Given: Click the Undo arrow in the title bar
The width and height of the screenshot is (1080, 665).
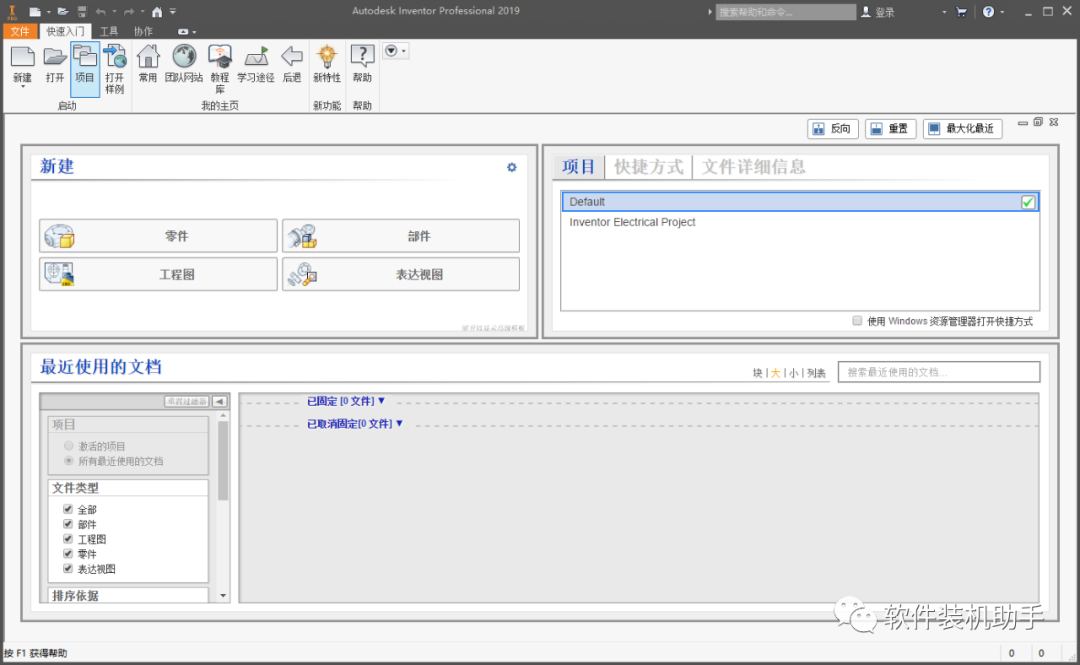Looking at the screenshot, I should 101,12.
